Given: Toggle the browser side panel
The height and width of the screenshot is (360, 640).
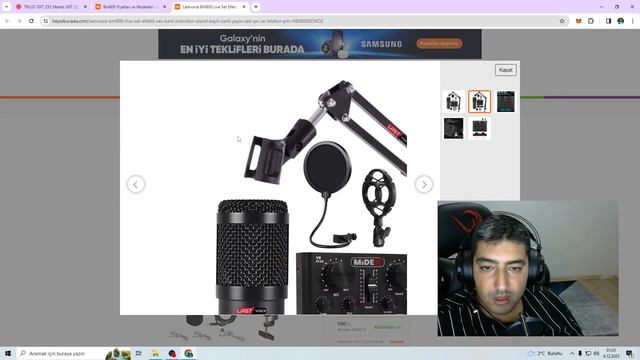Looking at the screenshot, I should (608, 21).
